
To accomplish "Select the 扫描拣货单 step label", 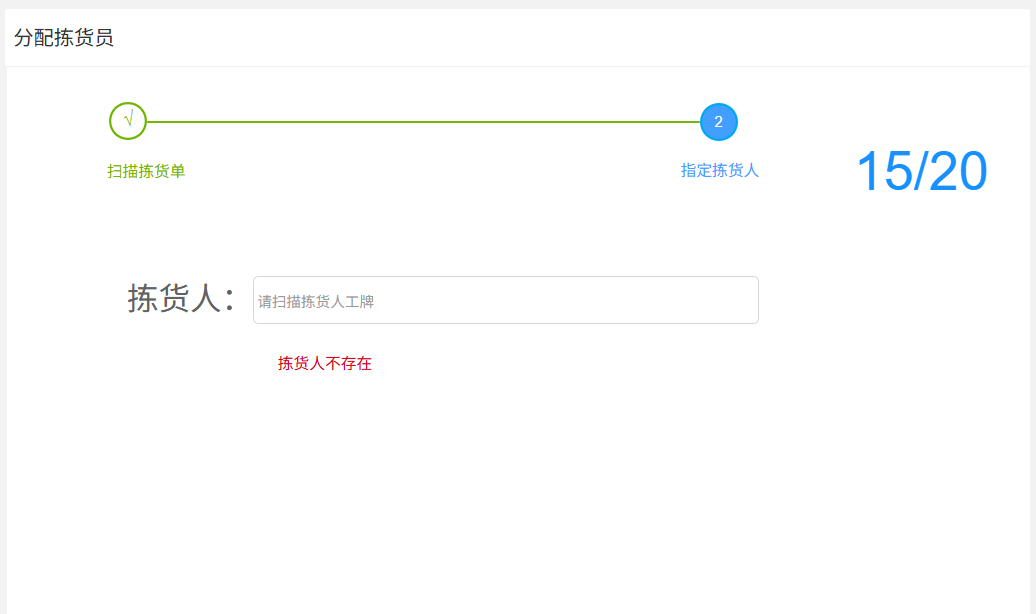I will [146, 171].
